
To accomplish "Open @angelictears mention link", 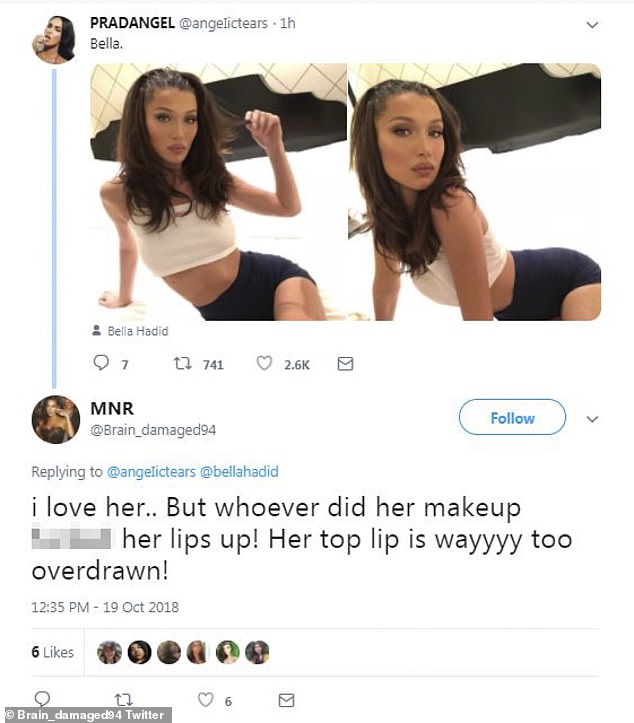I will pyautogui.click(x=150, y=471).
